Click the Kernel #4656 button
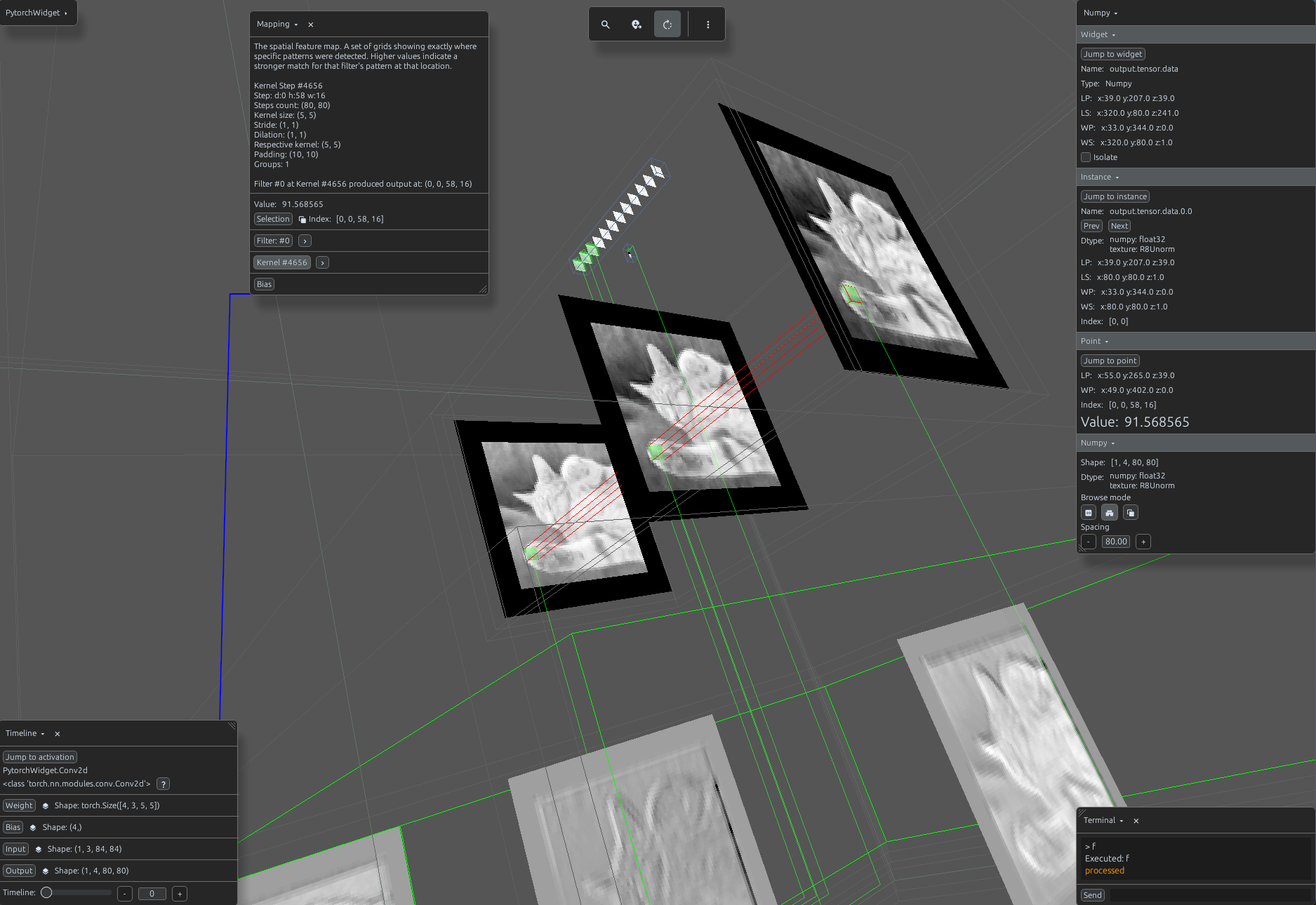Image resolution: width=1316 pixels, height=905 pixels. coord(282,262)
